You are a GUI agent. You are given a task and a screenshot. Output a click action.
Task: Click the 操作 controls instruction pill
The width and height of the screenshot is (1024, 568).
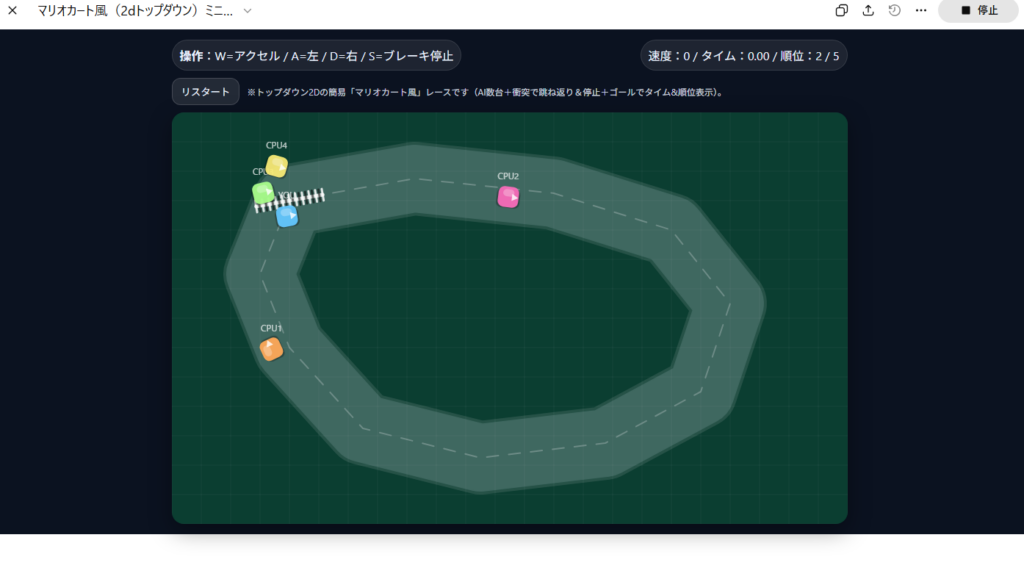pos(316,56)
